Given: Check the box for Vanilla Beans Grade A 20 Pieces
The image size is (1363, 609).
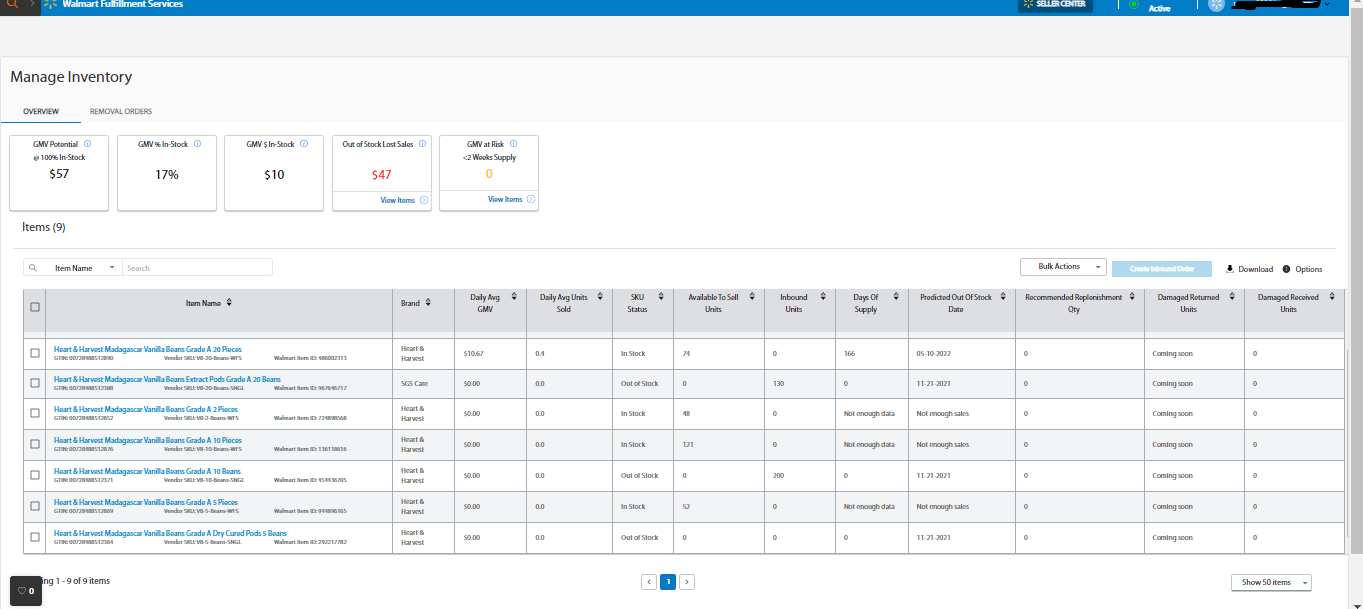Looking at the screenshot, I should pyautogui.click(x=35, y=353).
